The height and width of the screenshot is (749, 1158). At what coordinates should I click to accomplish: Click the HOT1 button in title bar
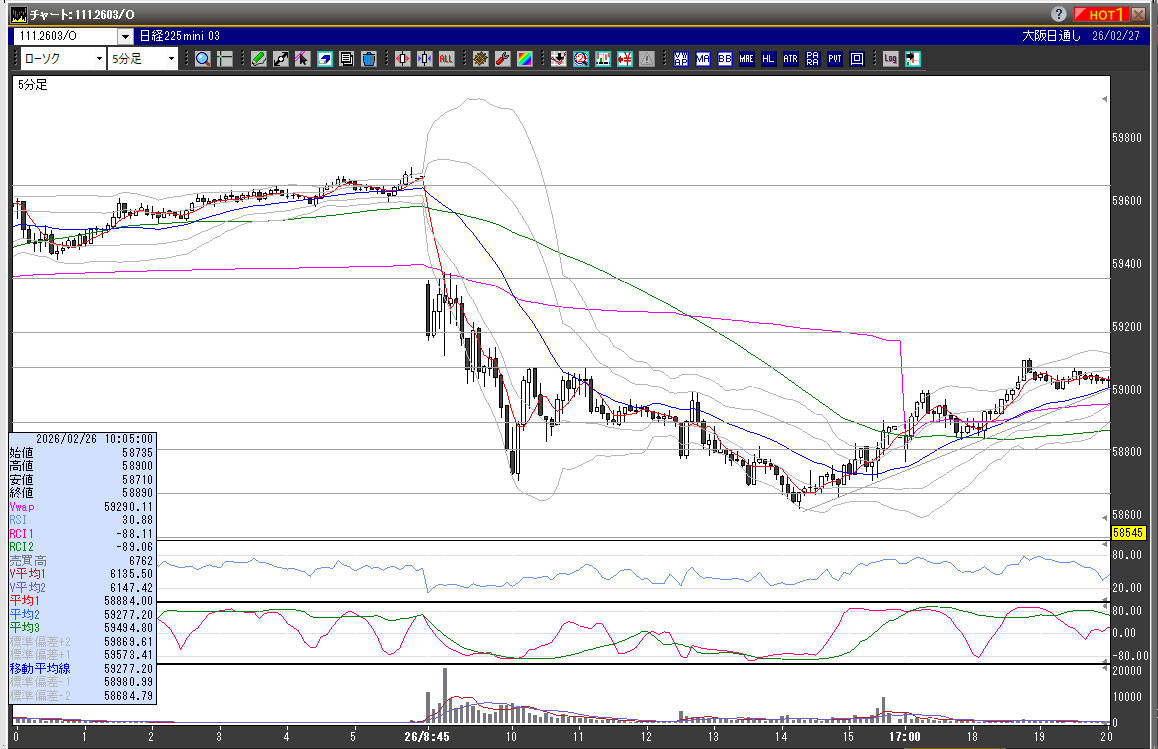1100,14
